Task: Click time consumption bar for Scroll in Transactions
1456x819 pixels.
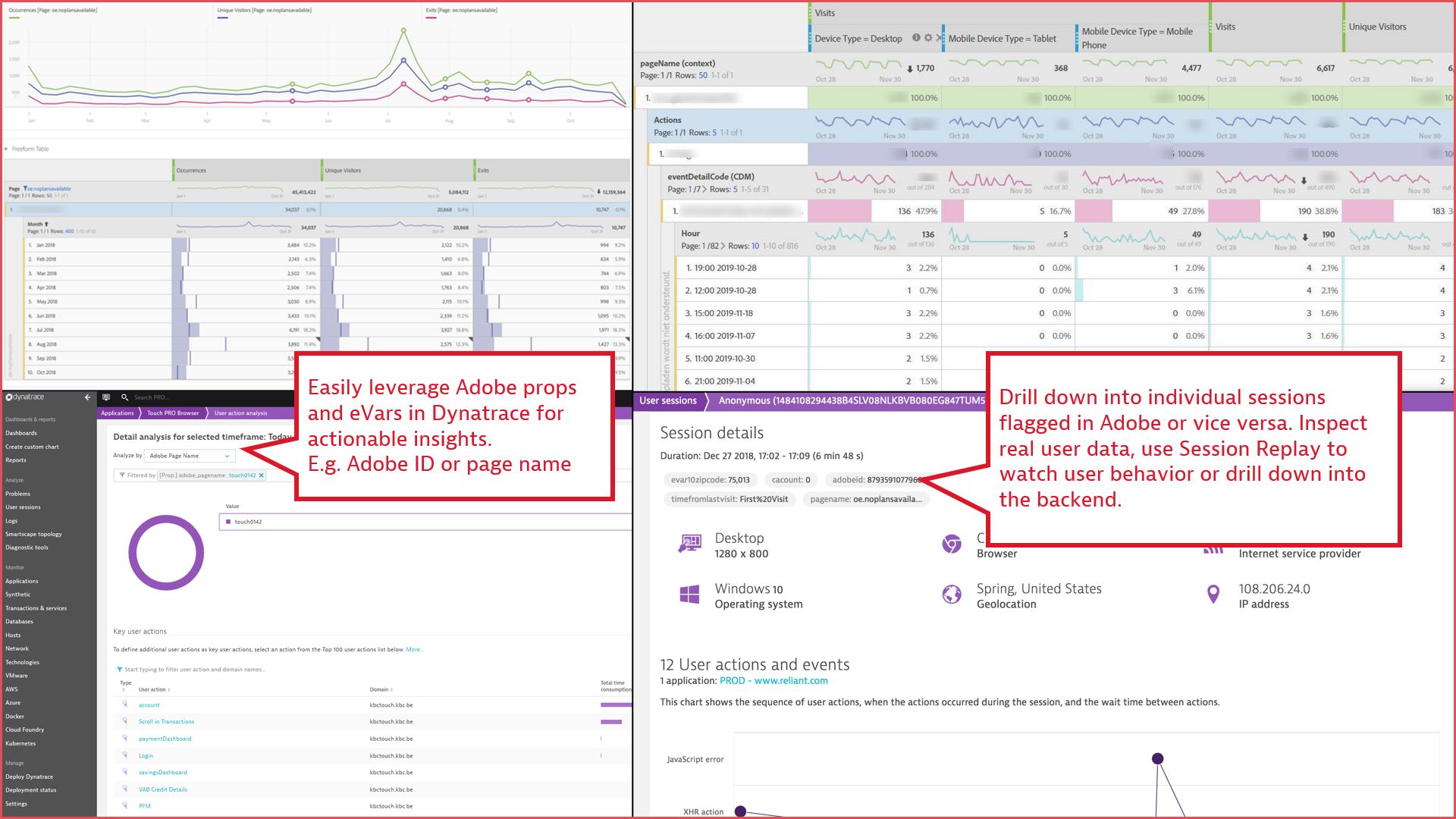Action: click(x=611, y=722)
